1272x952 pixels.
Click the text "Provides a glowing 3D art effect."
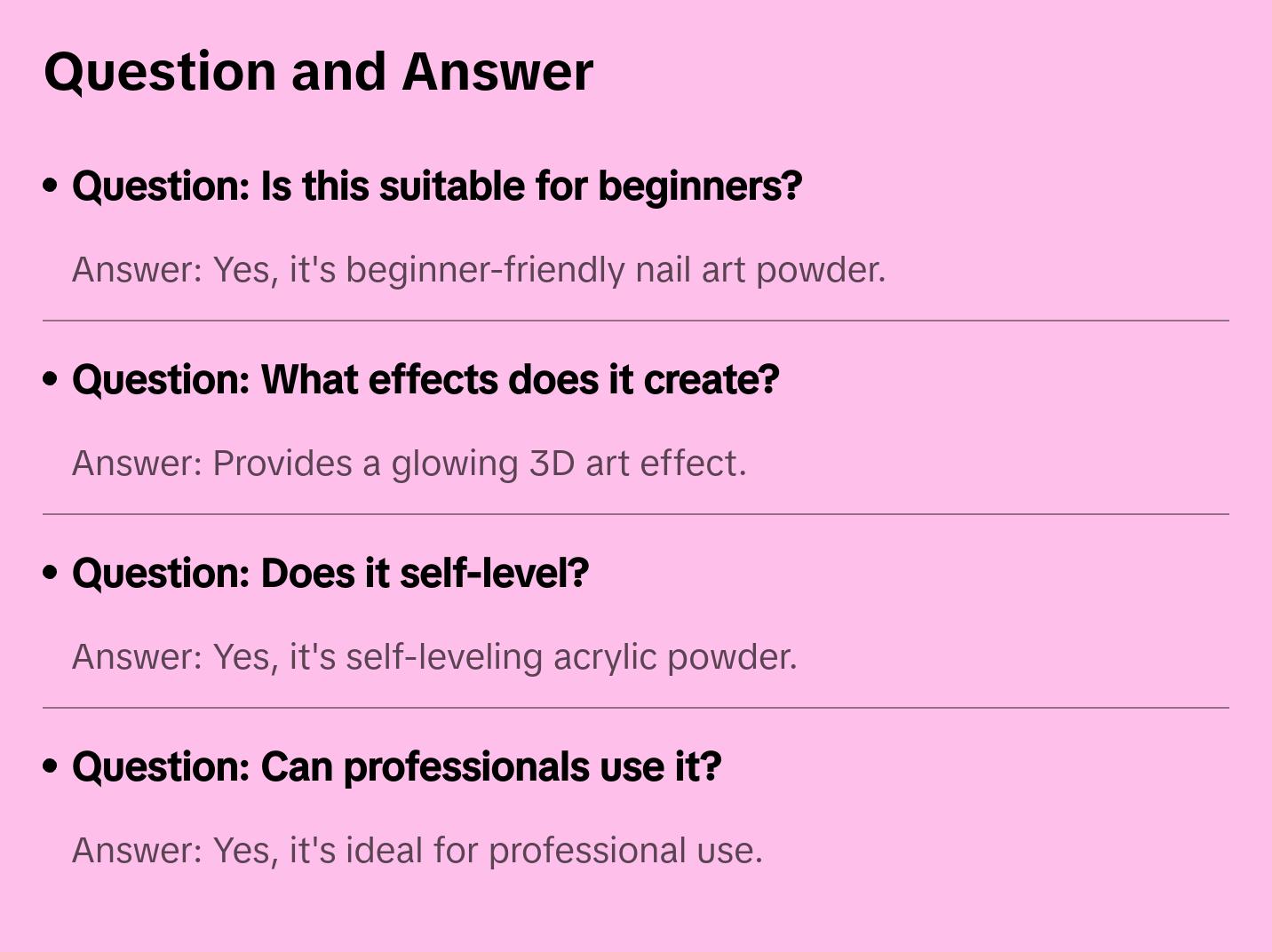(x=480, y=464)
